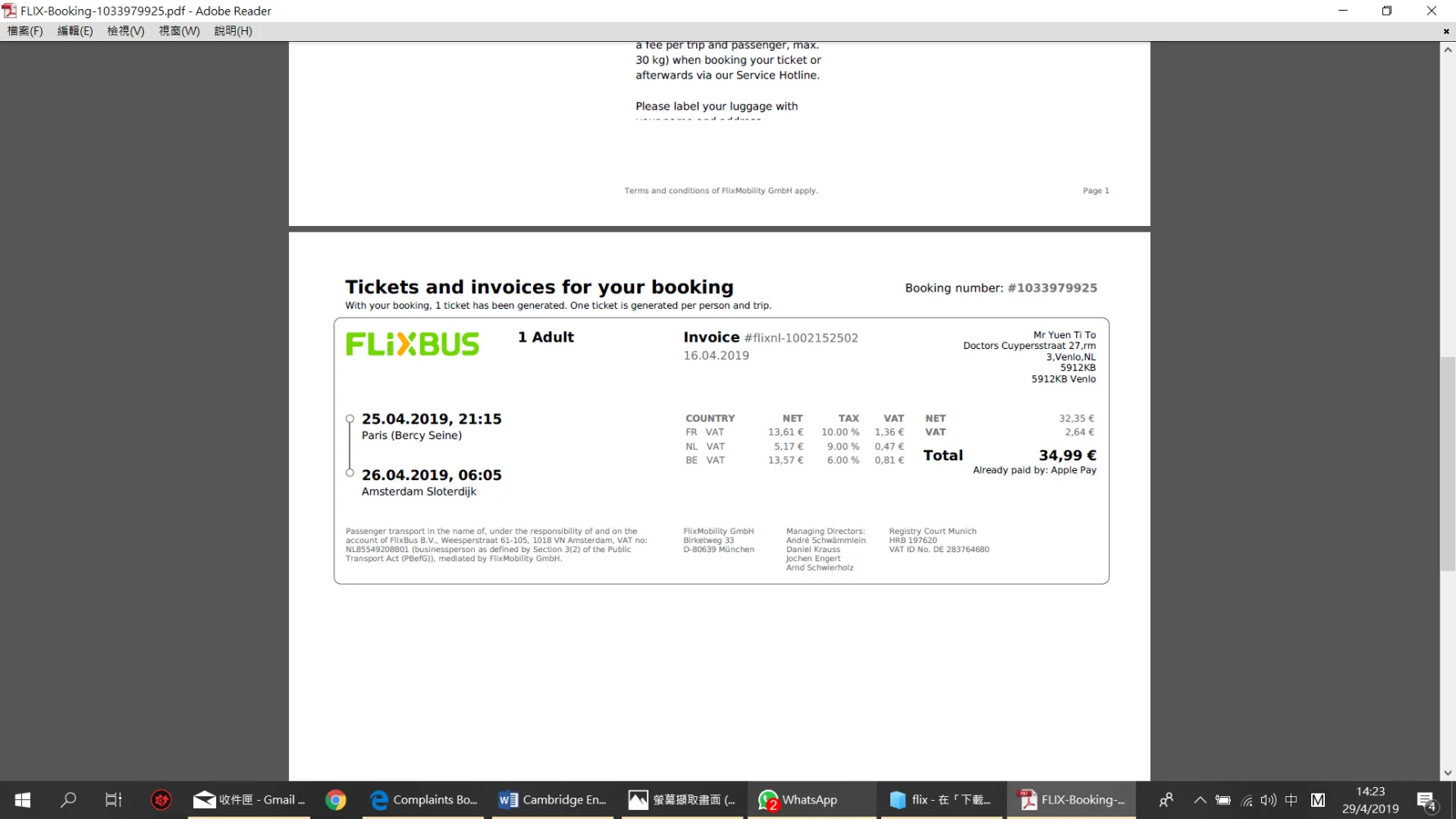The height and width of the screenshot is (819, 1456).
Task: Click the scroll up arrow of the vertical scrollbar
Action: pyautogui.click(x=1448, y=50)
